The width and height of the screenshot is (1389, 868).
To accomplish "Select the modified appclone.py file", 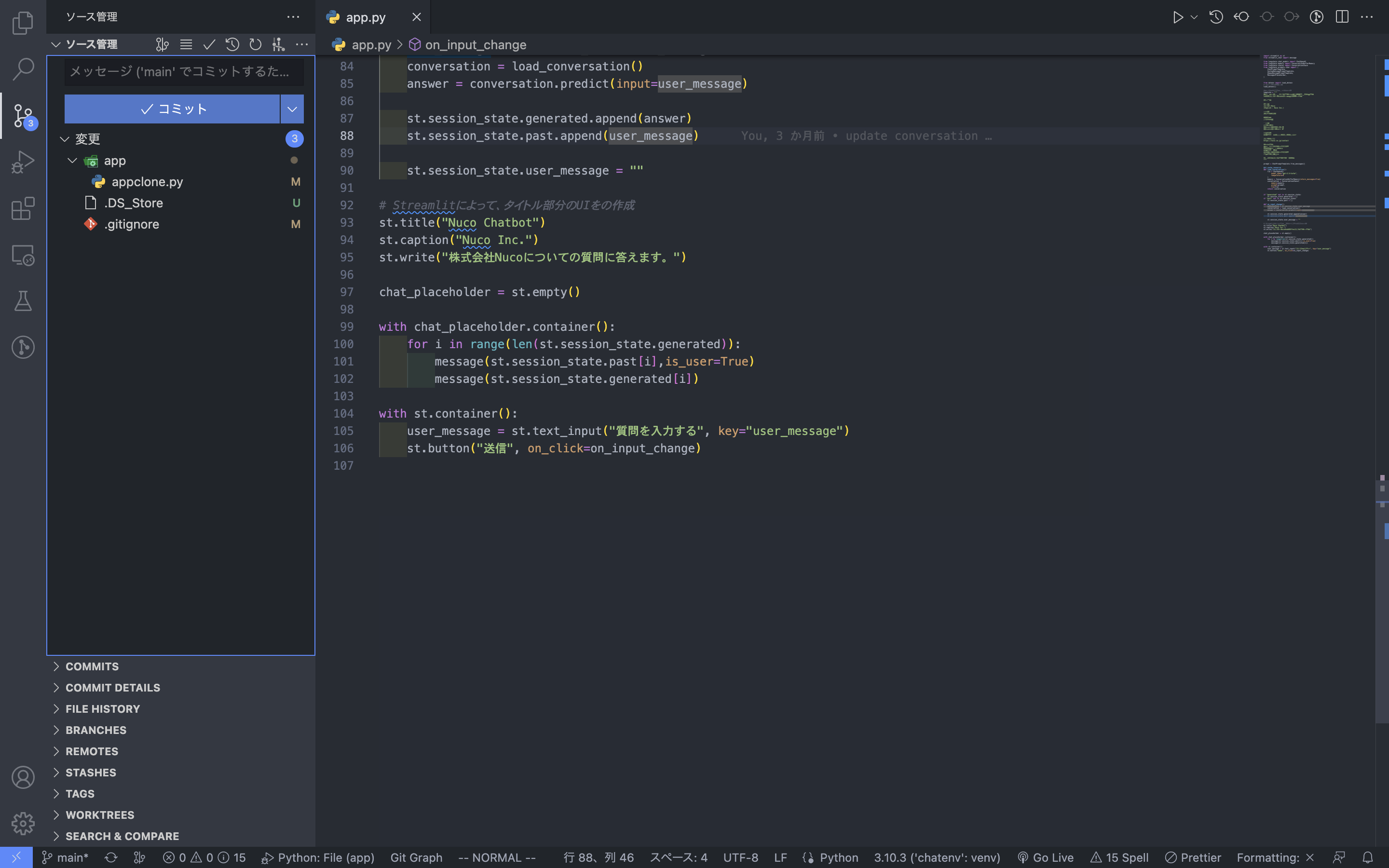I will 148,181.
